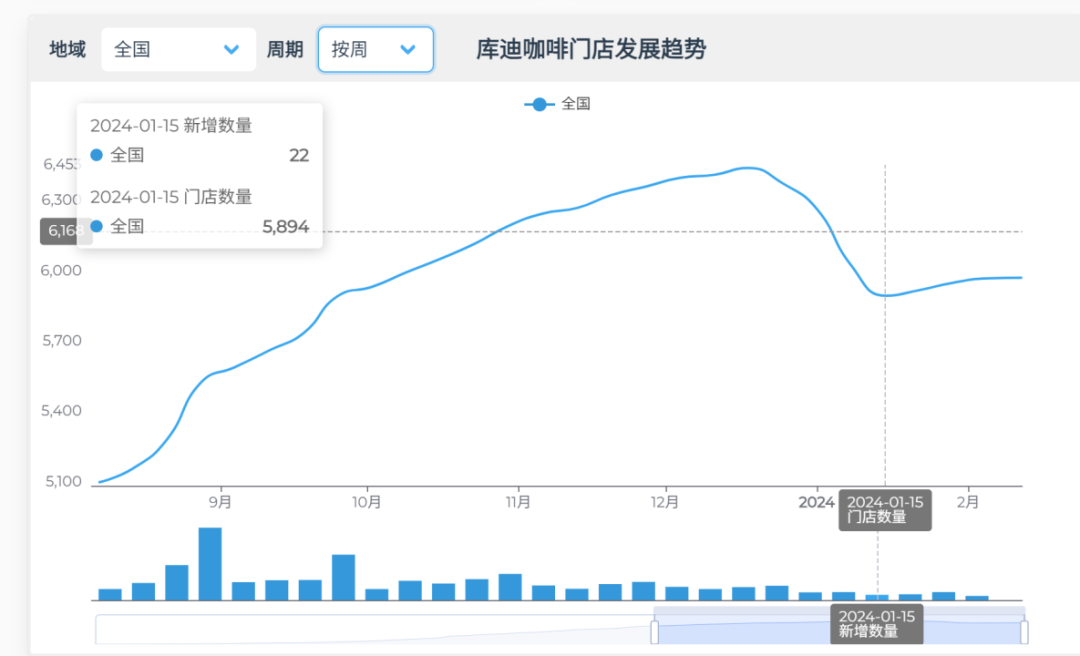Image resolution: width=1080 pixels, height=656 pixels.
Task: Click the 地域 field label
Action: click(x=68, y=49)
